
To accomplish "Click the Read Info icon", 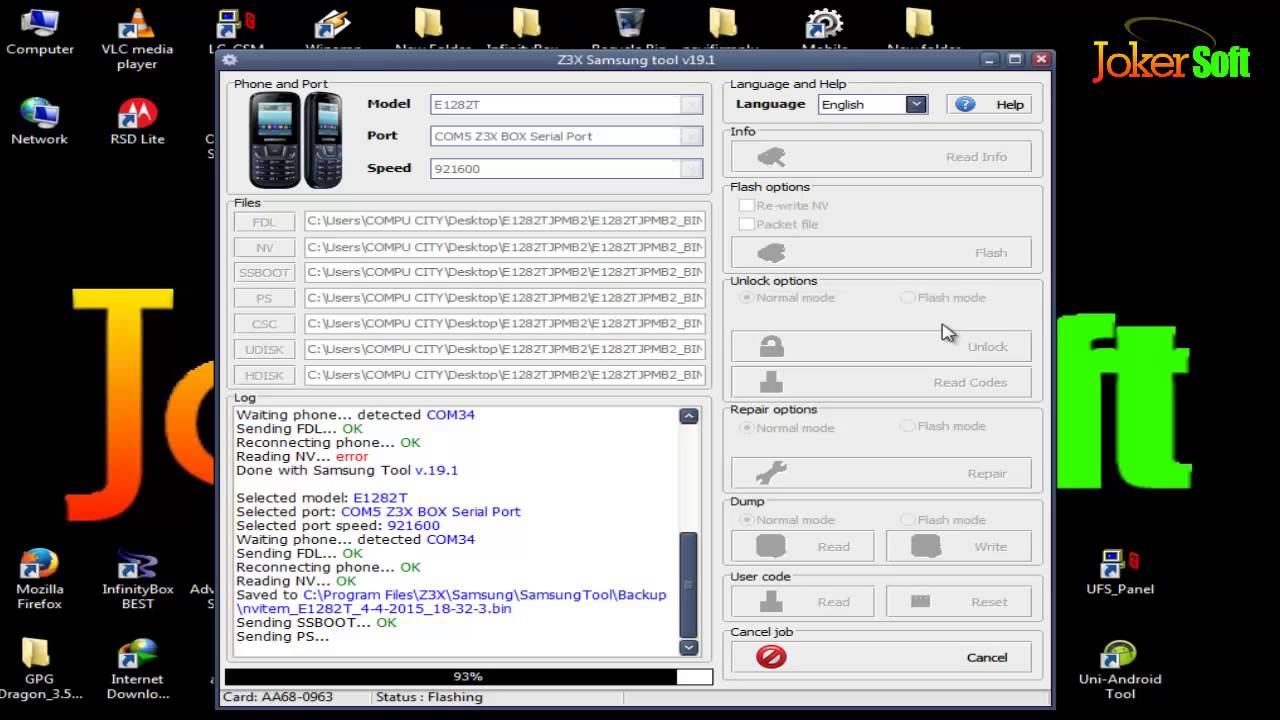I will coord(771,157).
